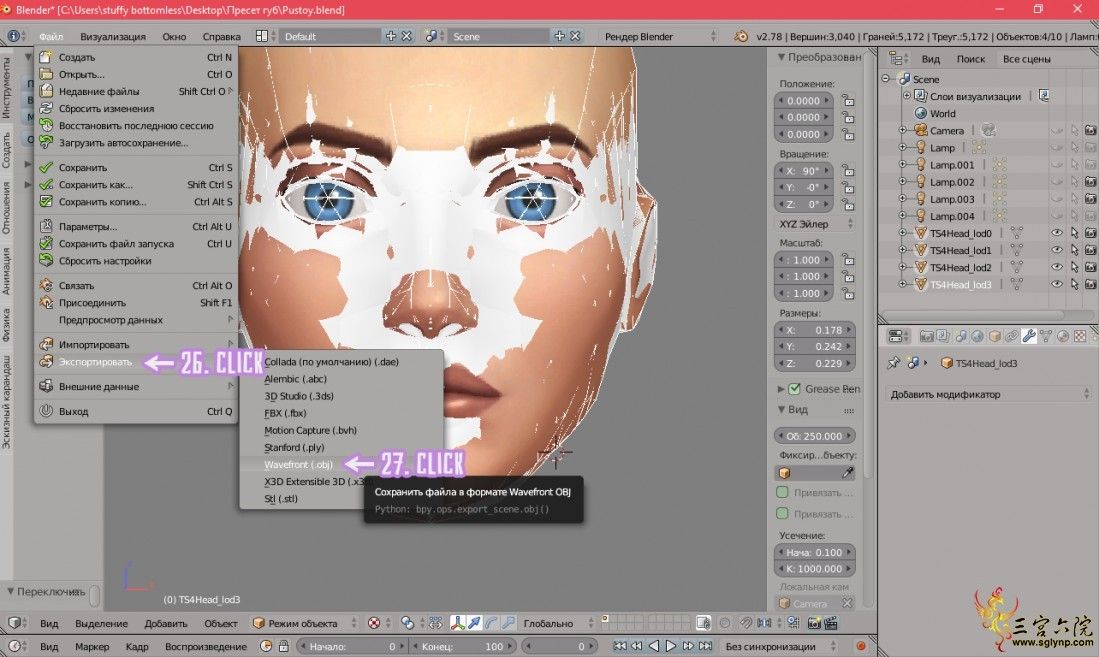Image resolution: width=1099 pixels, height=657 pixels.
Task: Open the Выделение menu in 3D view header
Action: (x=102, y=623)
